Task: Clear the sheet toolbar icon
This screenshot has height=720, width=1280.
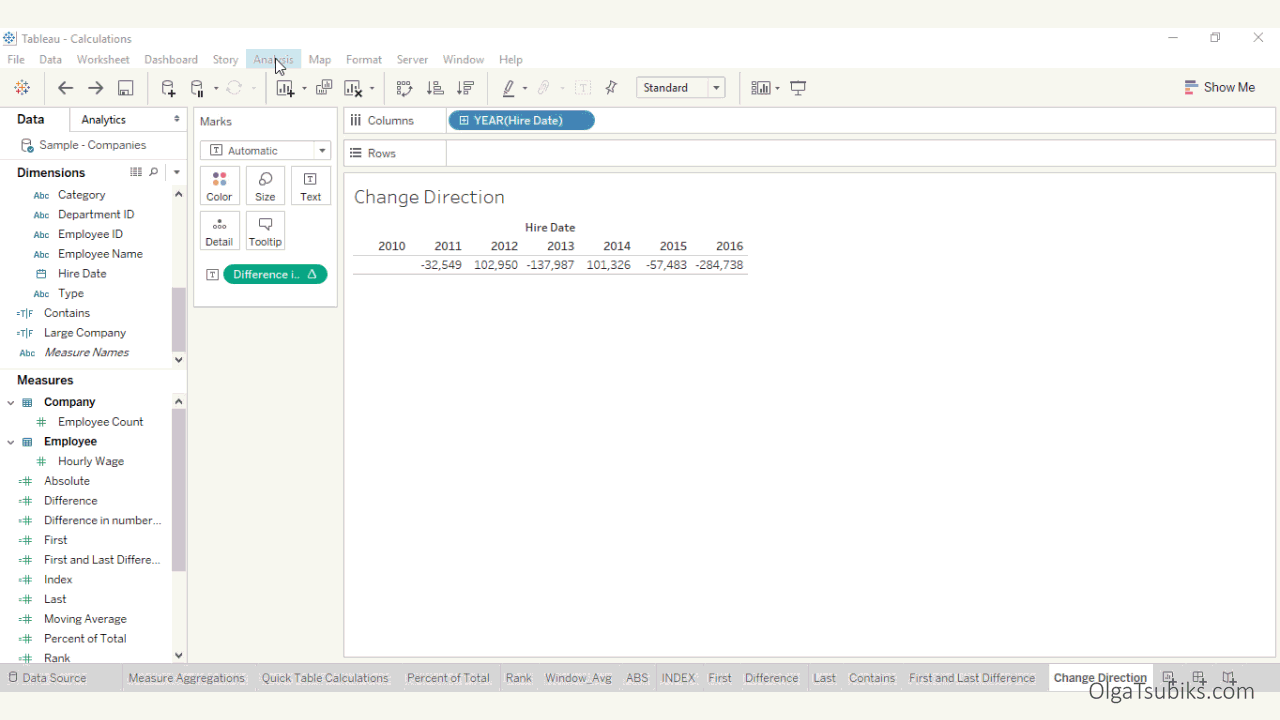Action: pos(353,88)
